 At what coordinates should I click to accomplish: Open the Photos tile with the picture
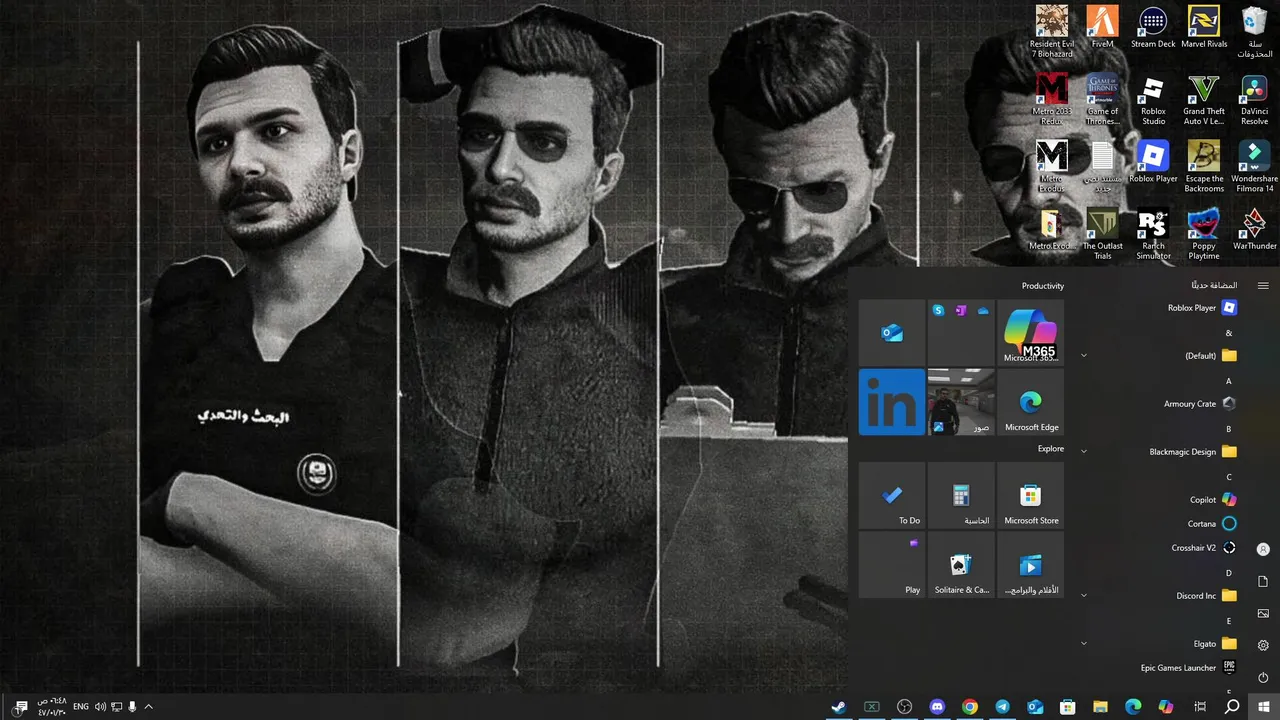tap(961, 402)
